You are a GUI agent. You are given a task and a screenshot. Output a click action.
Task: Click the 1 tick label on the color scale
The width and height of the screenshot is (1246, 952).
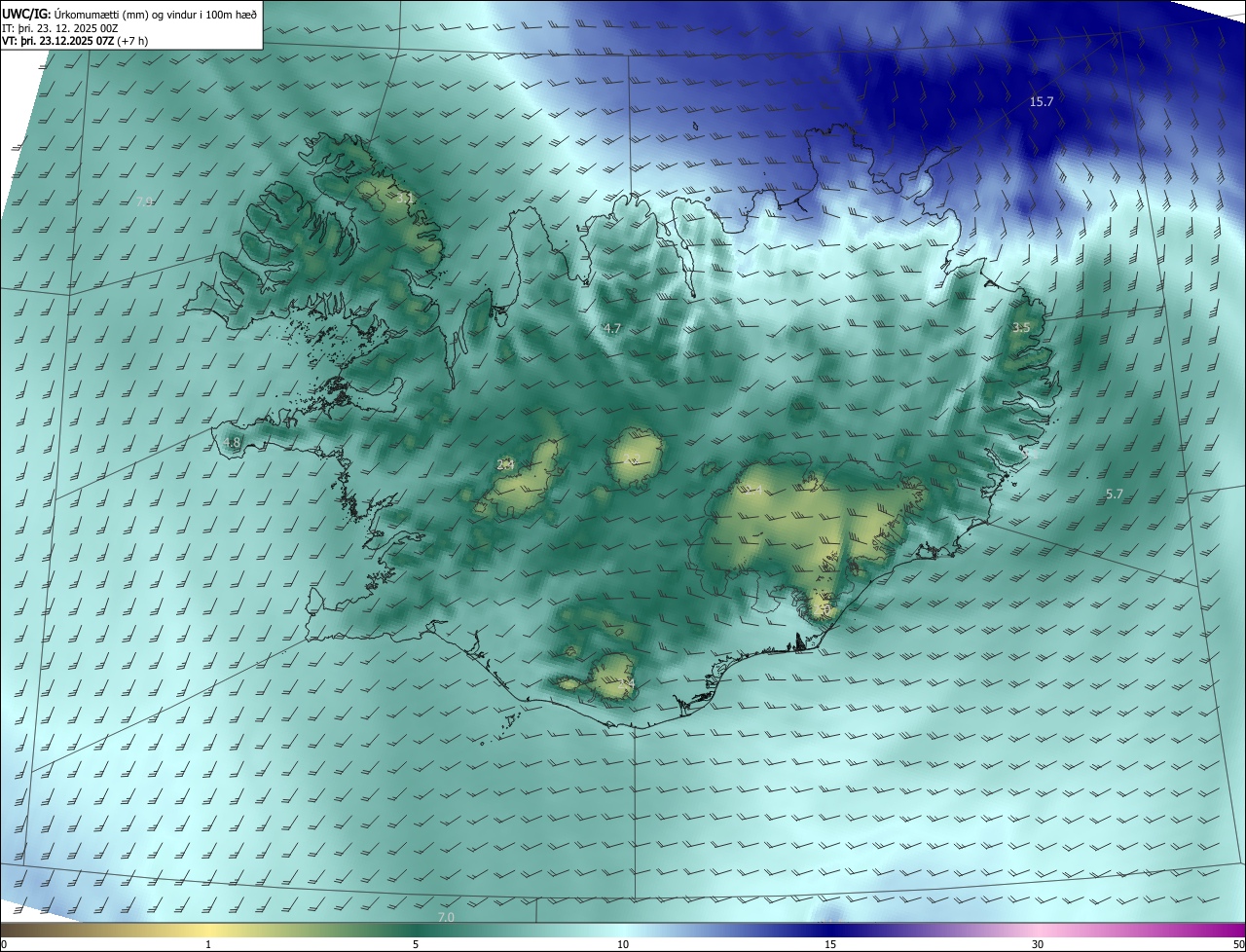pyautogui.click(x=209, y=944)
